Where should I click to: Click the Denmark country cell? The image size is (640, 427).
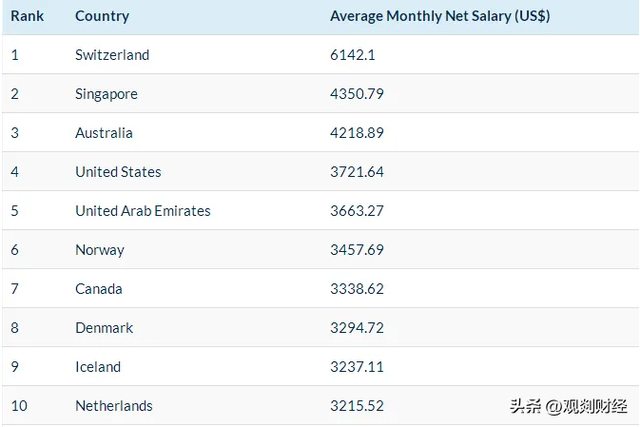coord(104,328)
